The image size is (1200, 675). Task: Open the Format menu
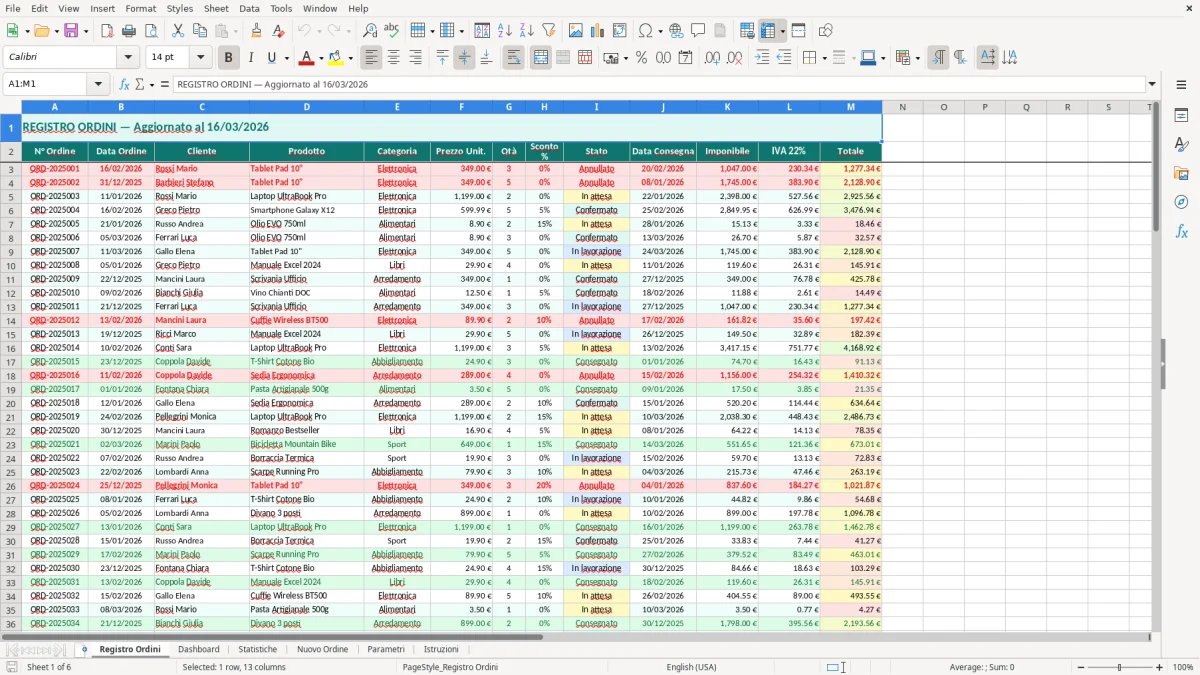(x=140, y=8)
